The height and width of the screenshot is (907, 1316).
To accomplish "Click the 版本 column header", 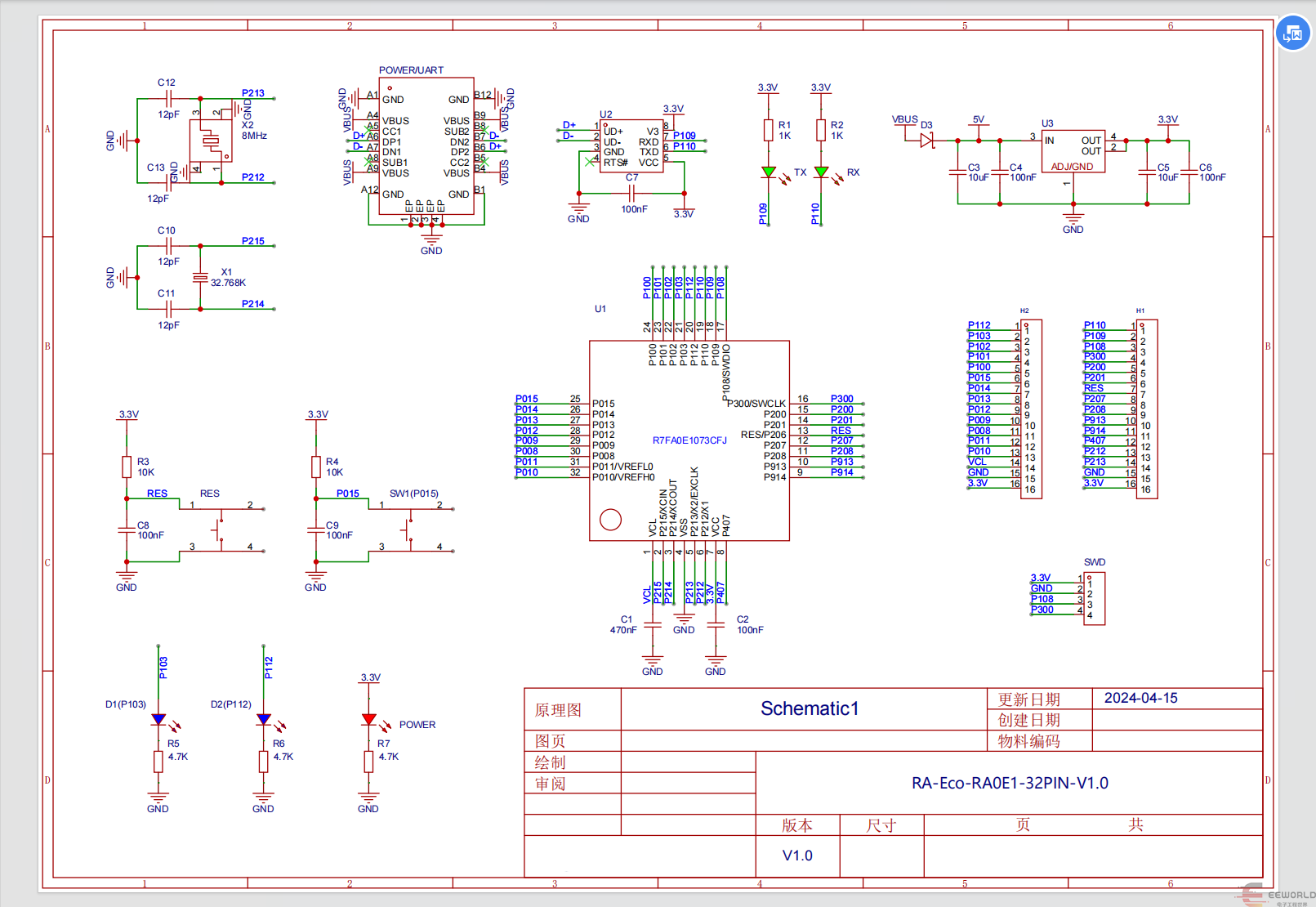I will (797, 825).
